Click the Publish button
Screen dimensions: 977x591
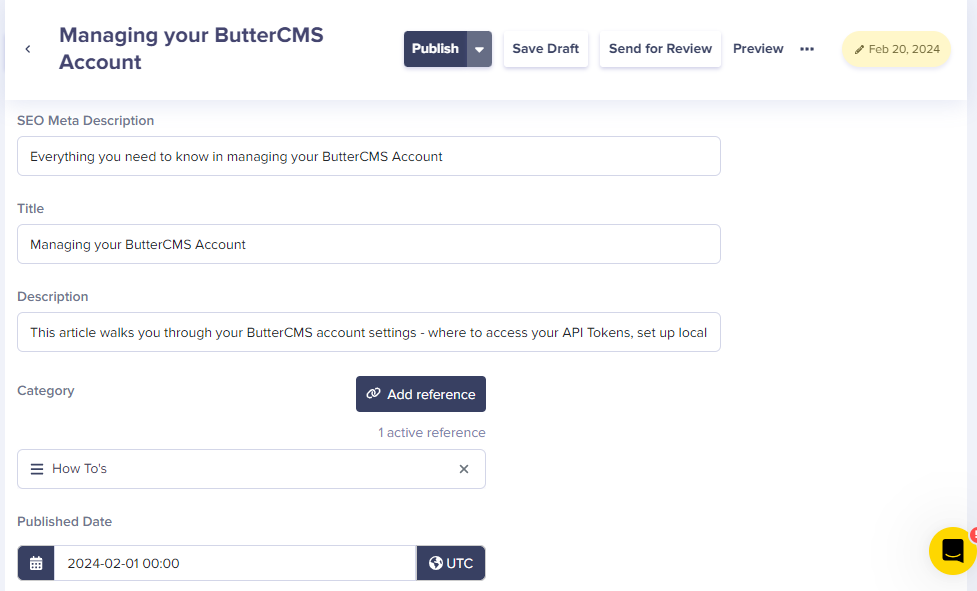pos(435,49)
